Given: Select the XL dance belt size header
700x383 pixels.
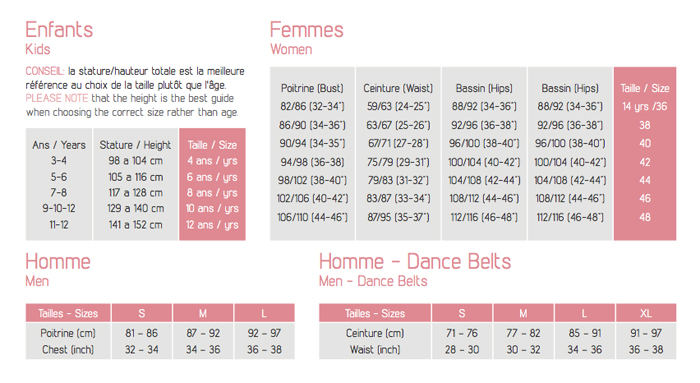Looking at the screenshot, I should [x=646, y=313].
